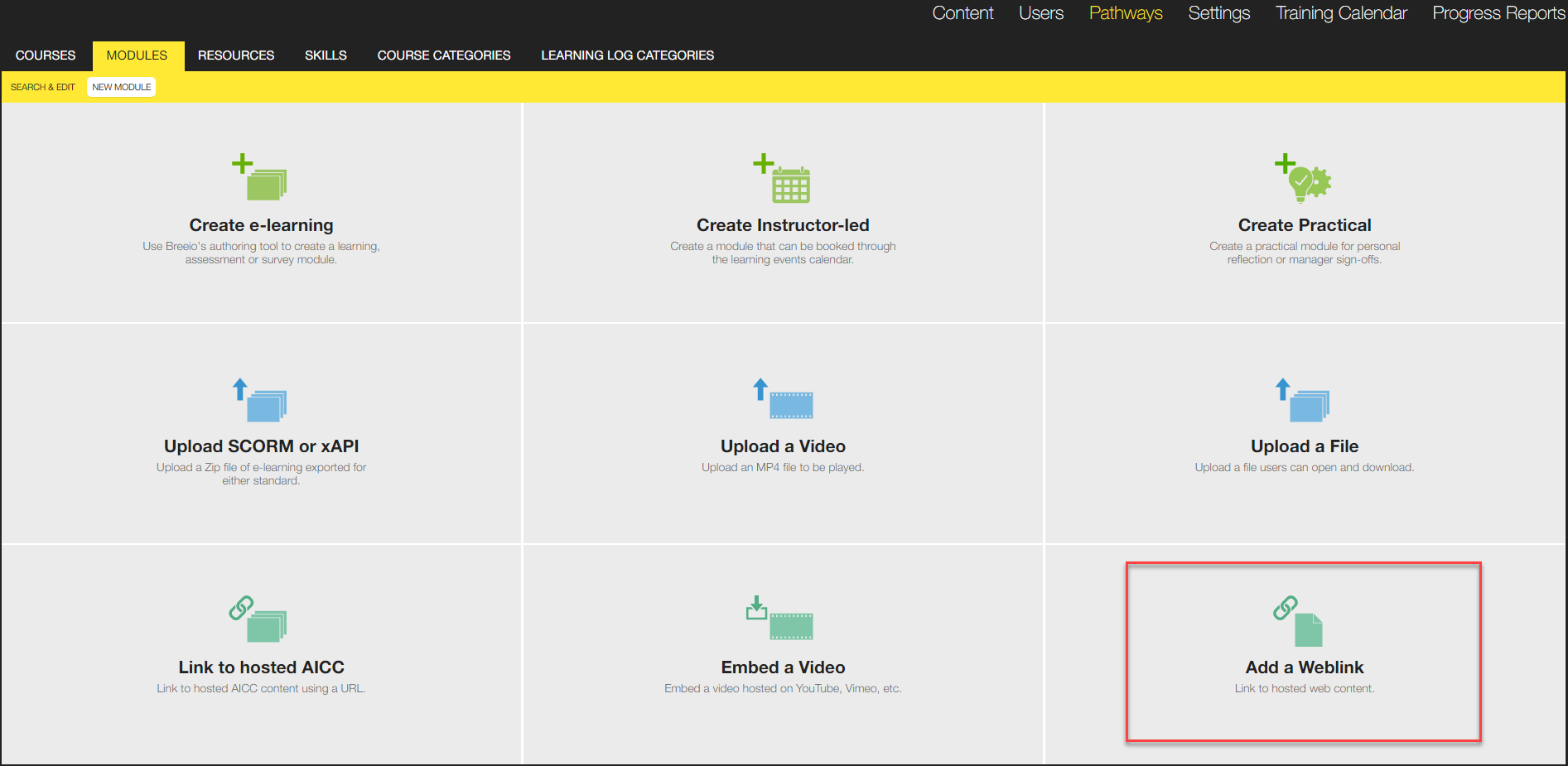Click 'Upload an MP4 file to be played' text
1568x766 pixels.
(783, 467)
